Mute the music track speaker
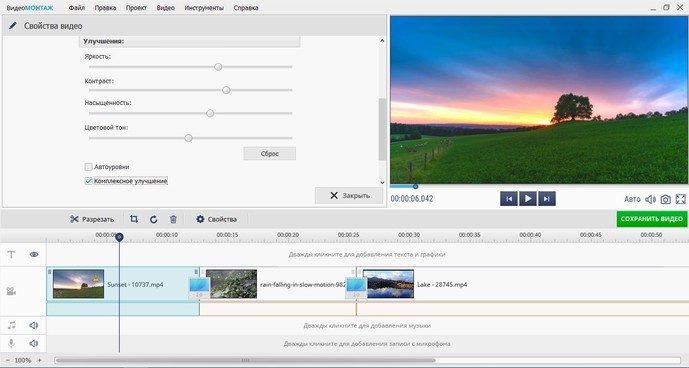The image size is (689, 368). 34,325
